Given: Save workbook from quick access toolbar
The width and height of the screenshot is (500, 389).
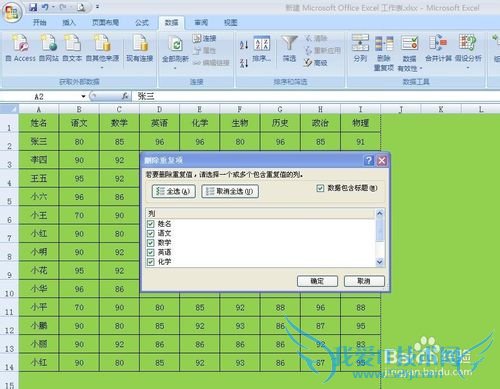Looking at the screenshot, I should coord(33,7).
